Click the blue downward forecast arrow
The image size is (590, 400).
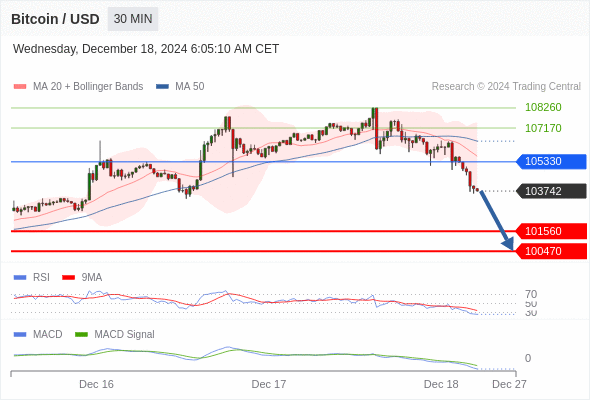(496, 220)
